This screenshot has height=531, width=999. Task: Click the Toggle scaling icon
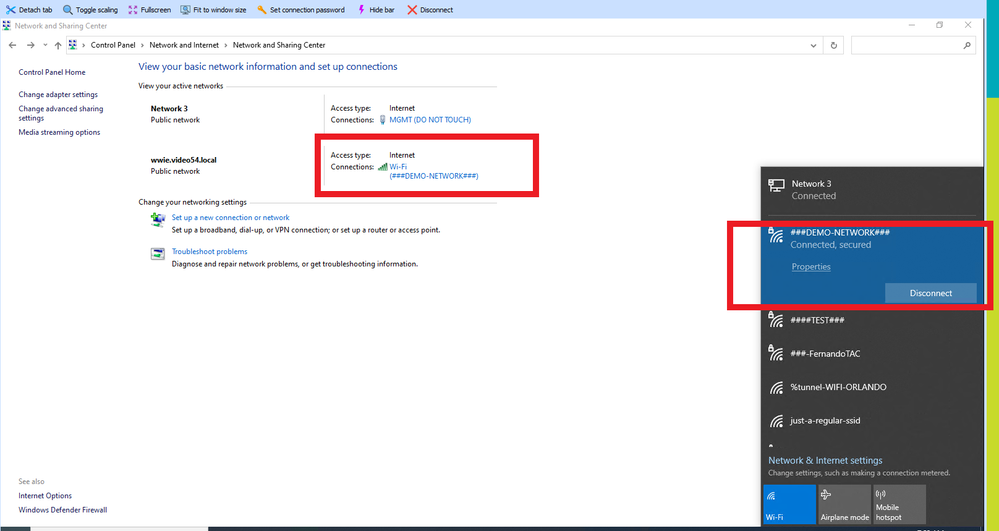coord(68,10)
